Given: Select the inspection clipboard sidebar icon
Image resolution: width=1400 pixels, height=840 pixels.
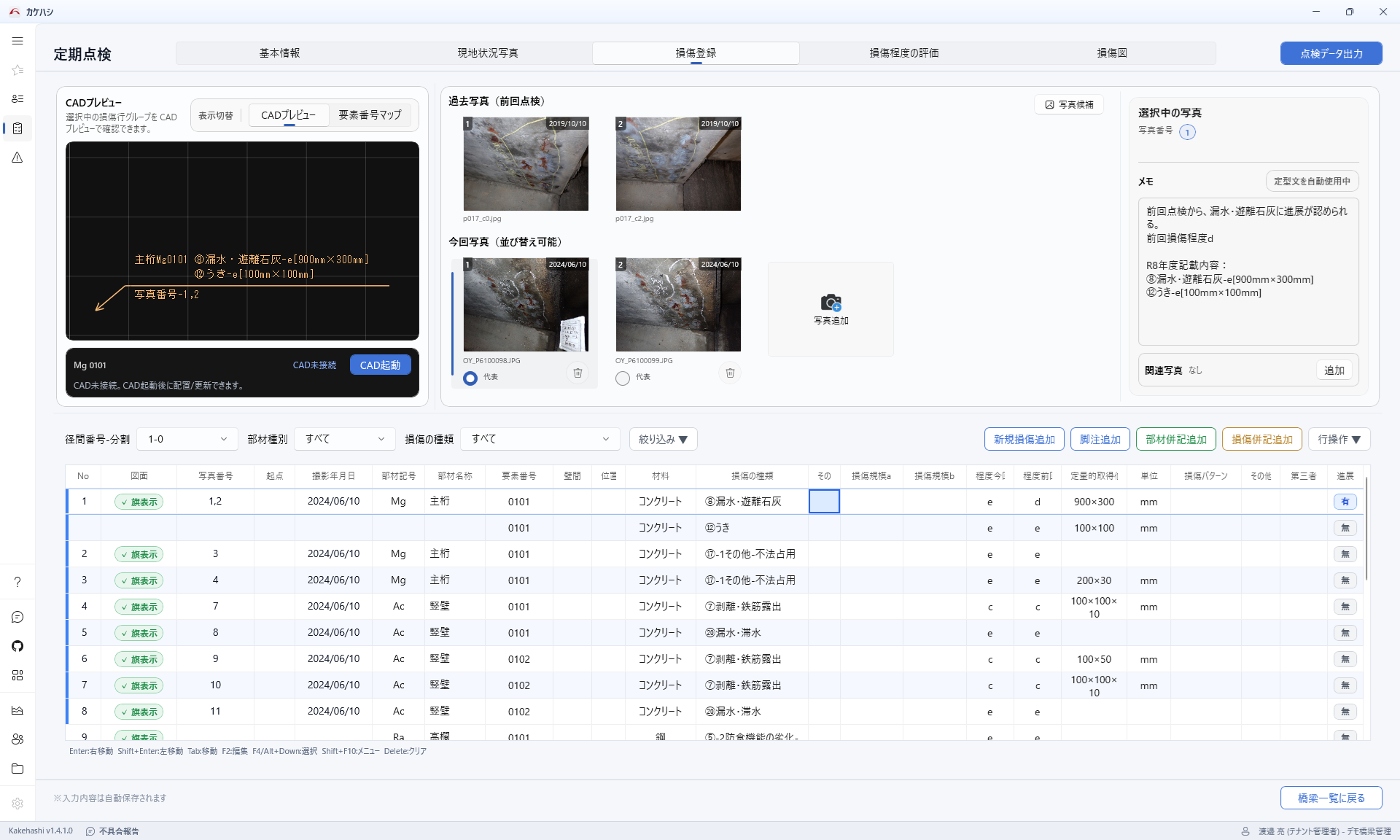Looking at the screenshot, I should tap(17, 128).
